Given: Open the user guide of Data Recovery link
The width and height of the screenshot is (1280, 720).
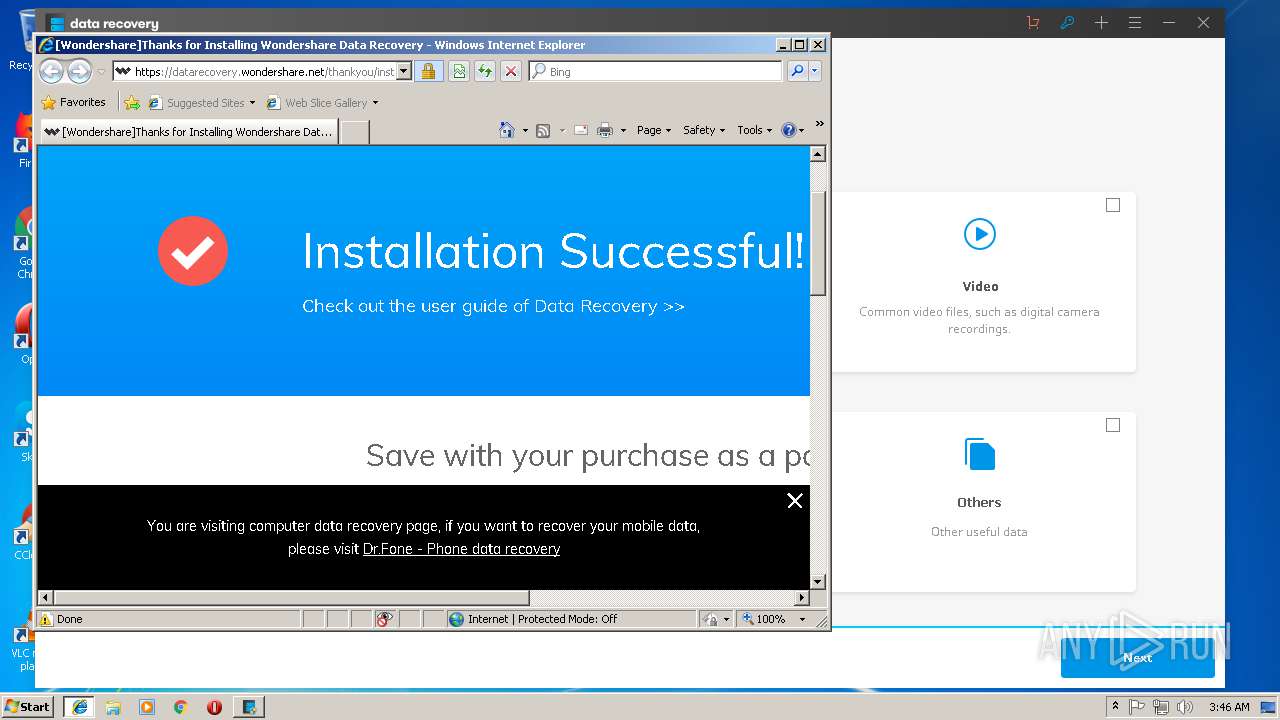Looking at the screenshot, I should click(x=493, y=306).
